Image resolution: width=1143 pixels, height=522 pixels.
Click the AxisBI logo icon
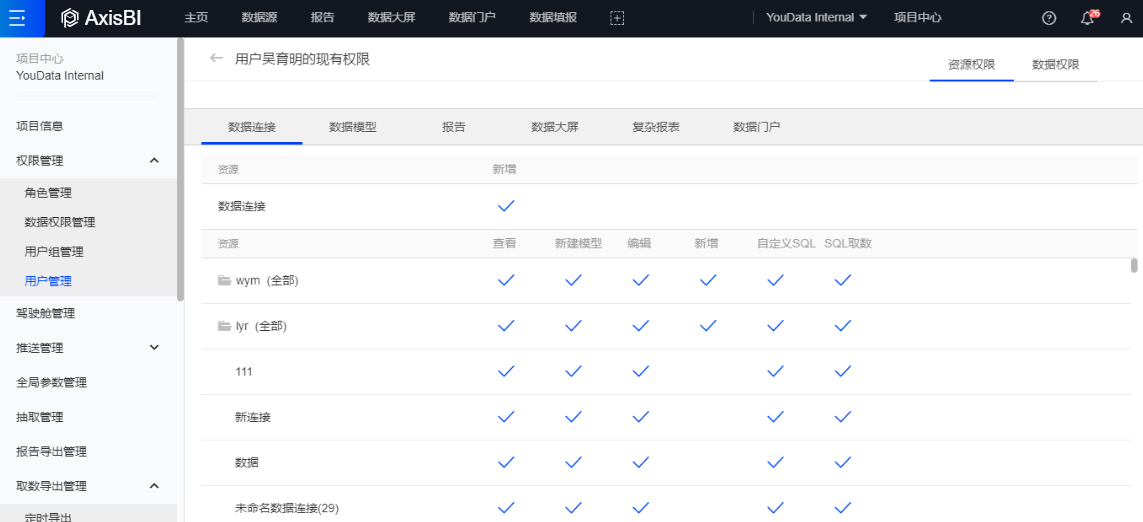click(69, 18)
